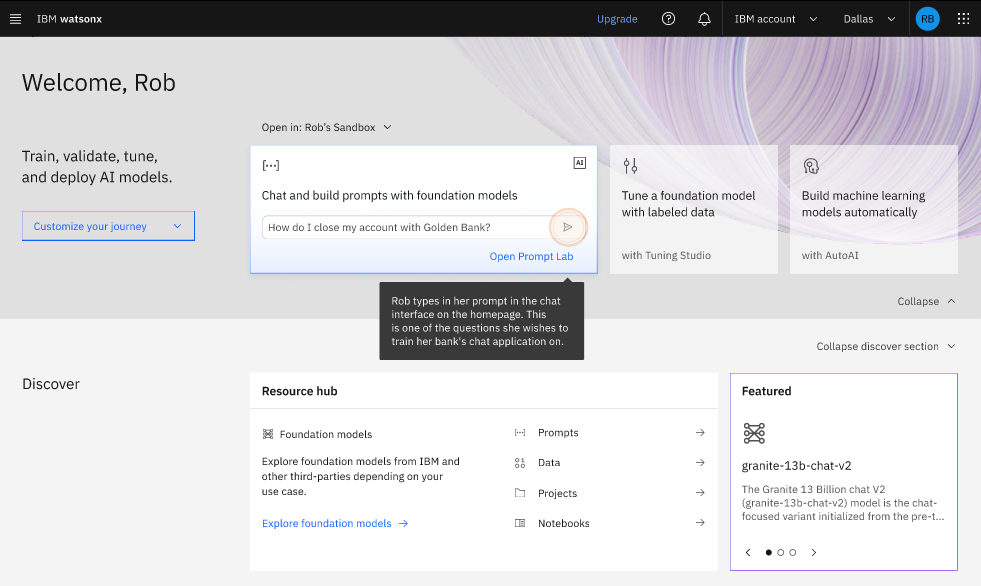Click the Resource hub heading
This screenshot has height=586, width=981.
pyautogui.click(x=300, y=392)
